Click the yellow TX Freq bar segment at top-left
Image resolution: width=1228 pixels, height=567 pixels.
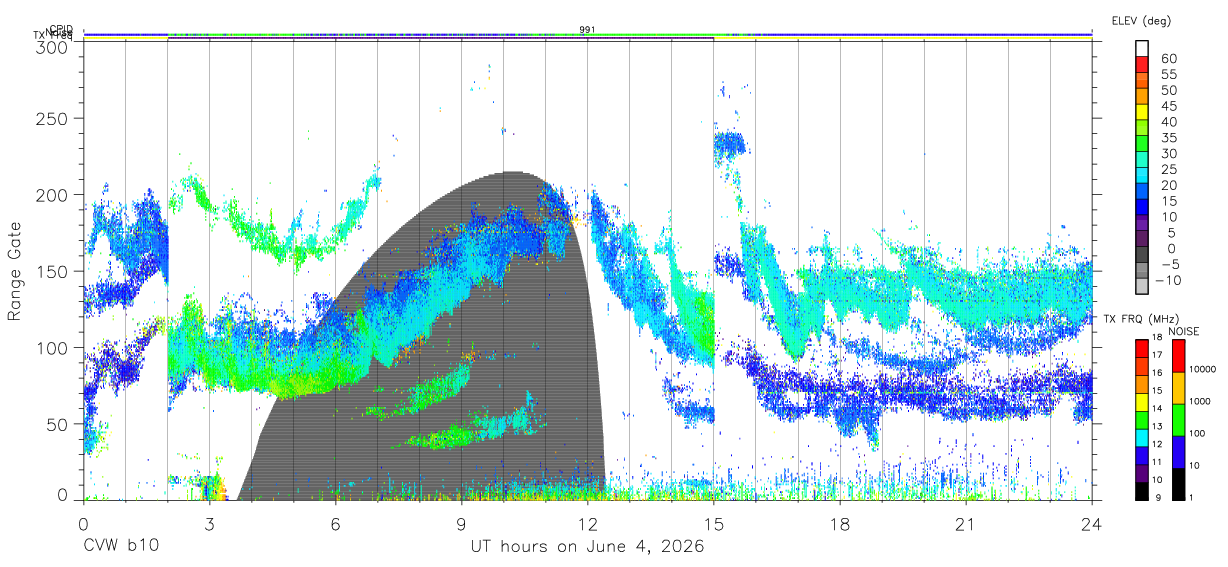[125, 39]
